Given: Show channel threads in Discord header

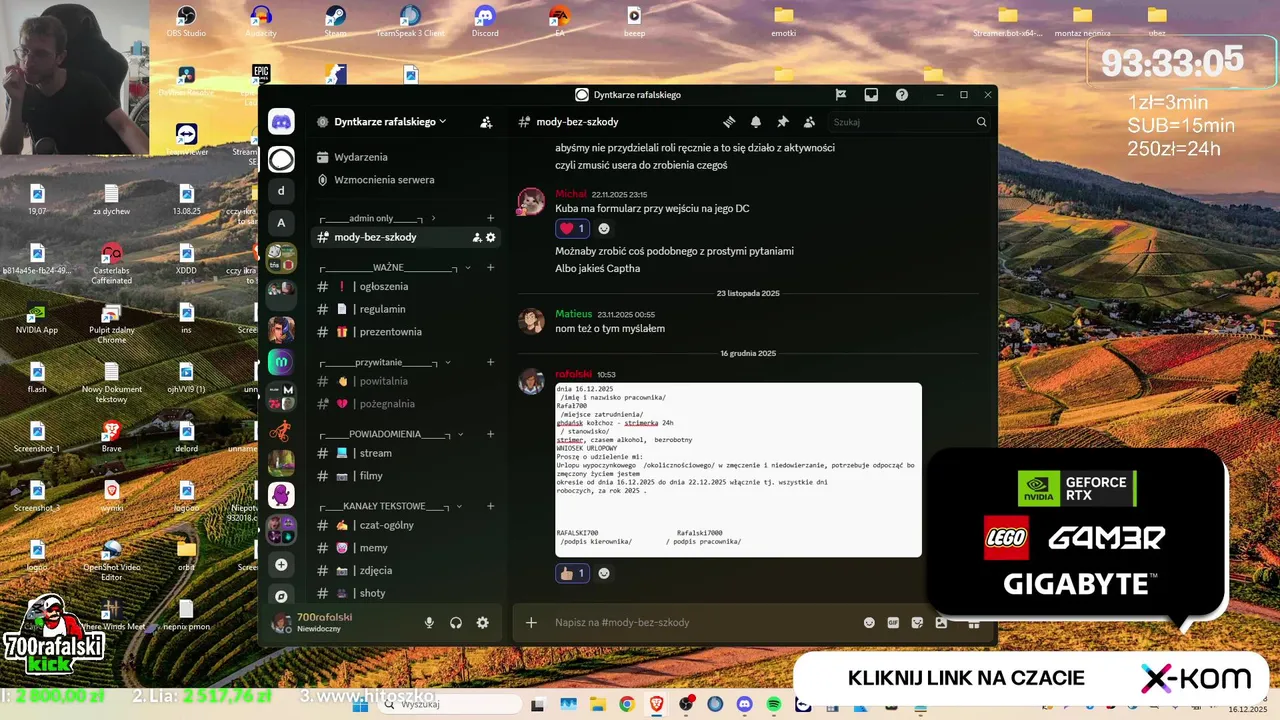Looking at the screenshot, I should pos(729,122).
